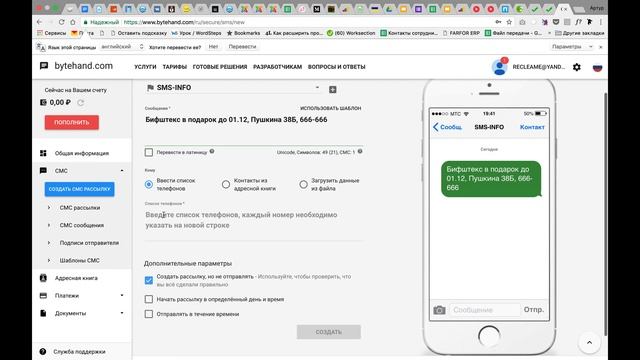Click the wallet icon by balance

pos(43,102)
